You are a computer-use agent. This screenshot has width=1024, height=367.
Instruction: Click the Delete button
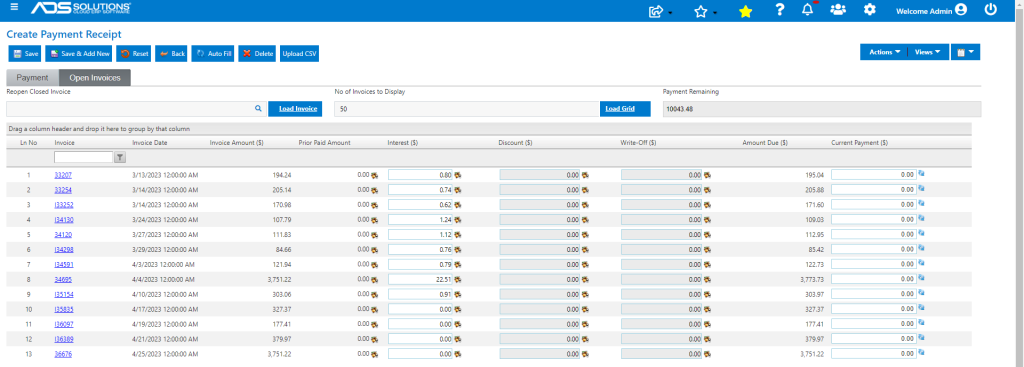tap(257, 54)
